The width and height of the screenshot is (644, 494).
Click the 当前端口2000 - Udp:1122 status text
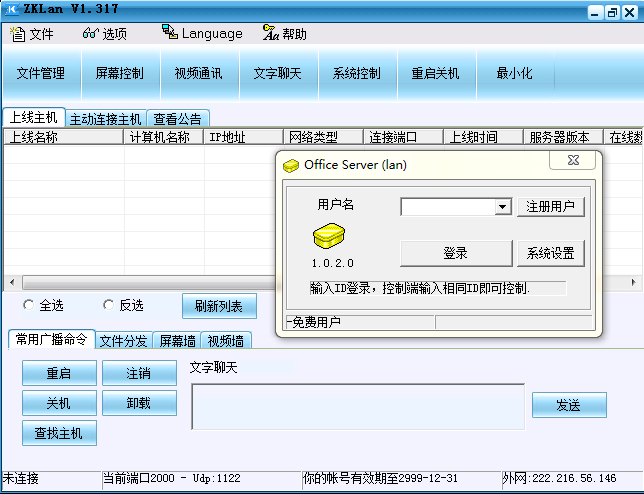point(172,478)
